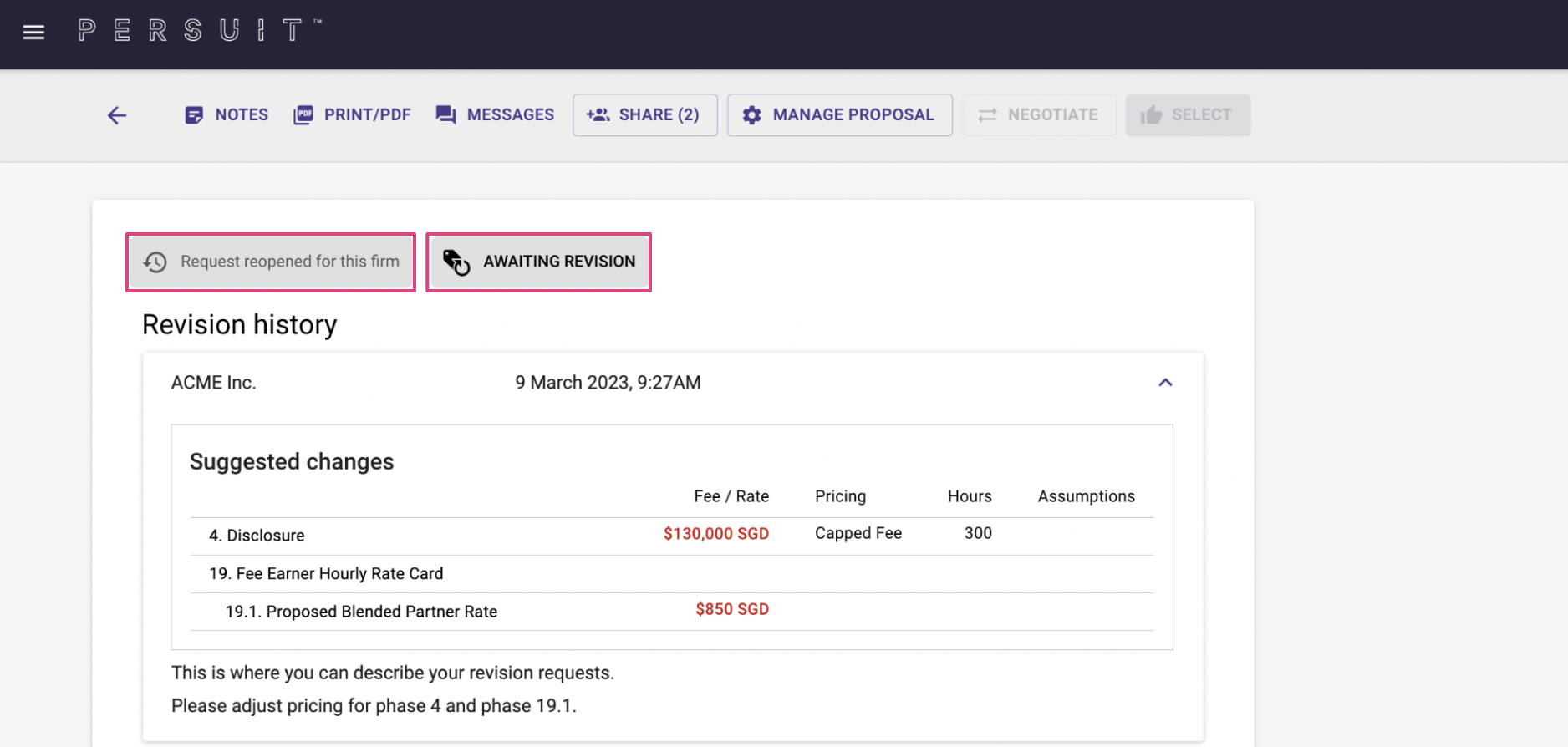Click NEGOTIATE text
The image size is (1568, 747).
pyautogui.click(x=1053, y=115)
